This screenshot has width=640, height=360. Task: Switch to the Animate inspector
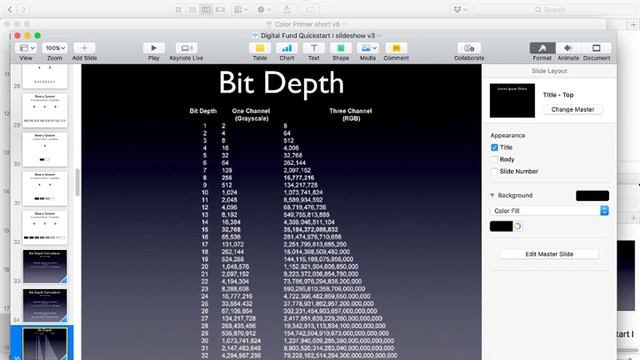coord(568,48)
